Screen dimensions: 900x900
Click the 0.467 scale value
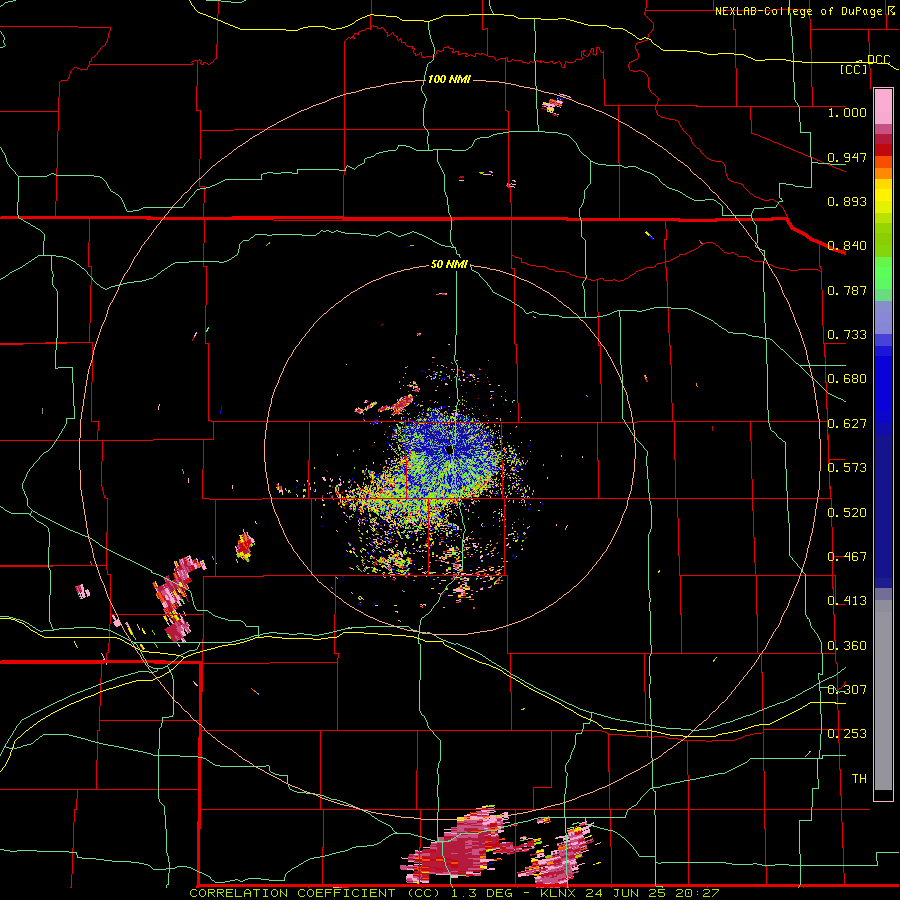pos(847,557)
